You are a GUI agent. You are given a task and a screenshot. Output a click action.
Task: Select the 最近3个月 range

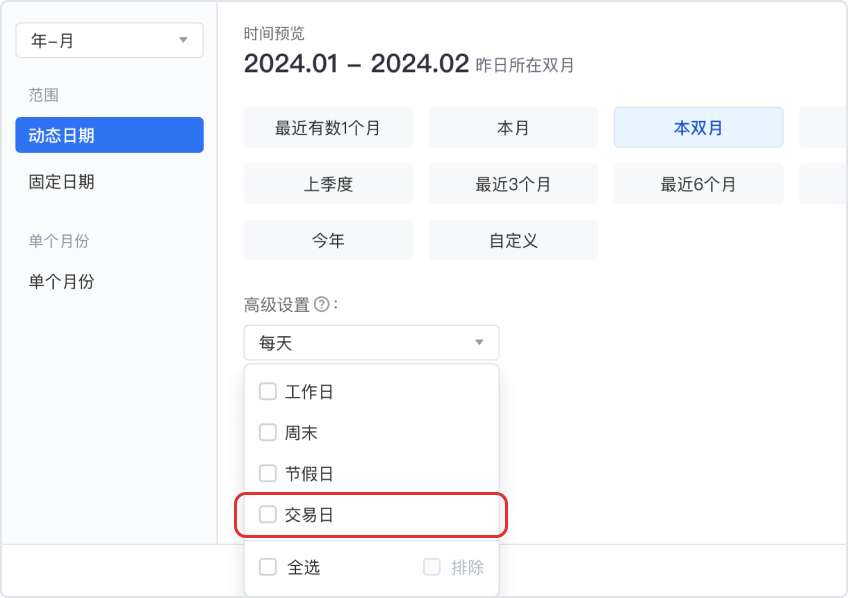tap(513, 184)
